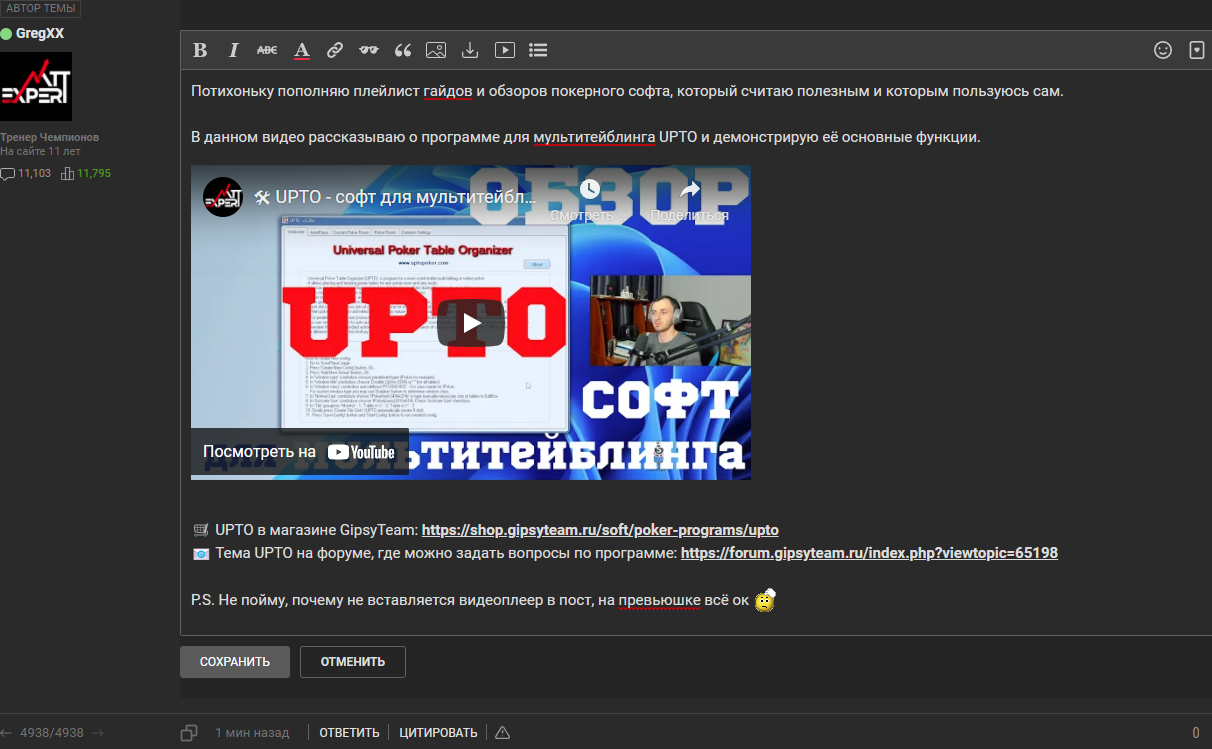Viewport: 1212px width, 749px height.
Task: Cancel editing with ОТМЕНИТЬ
Action: point(353,662)
